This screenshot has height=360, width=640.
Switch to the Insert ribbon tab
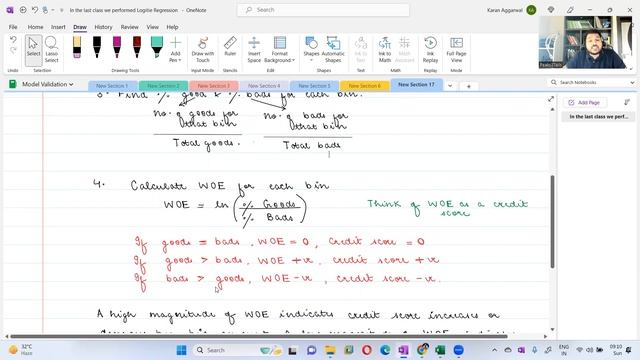[58, 27]
